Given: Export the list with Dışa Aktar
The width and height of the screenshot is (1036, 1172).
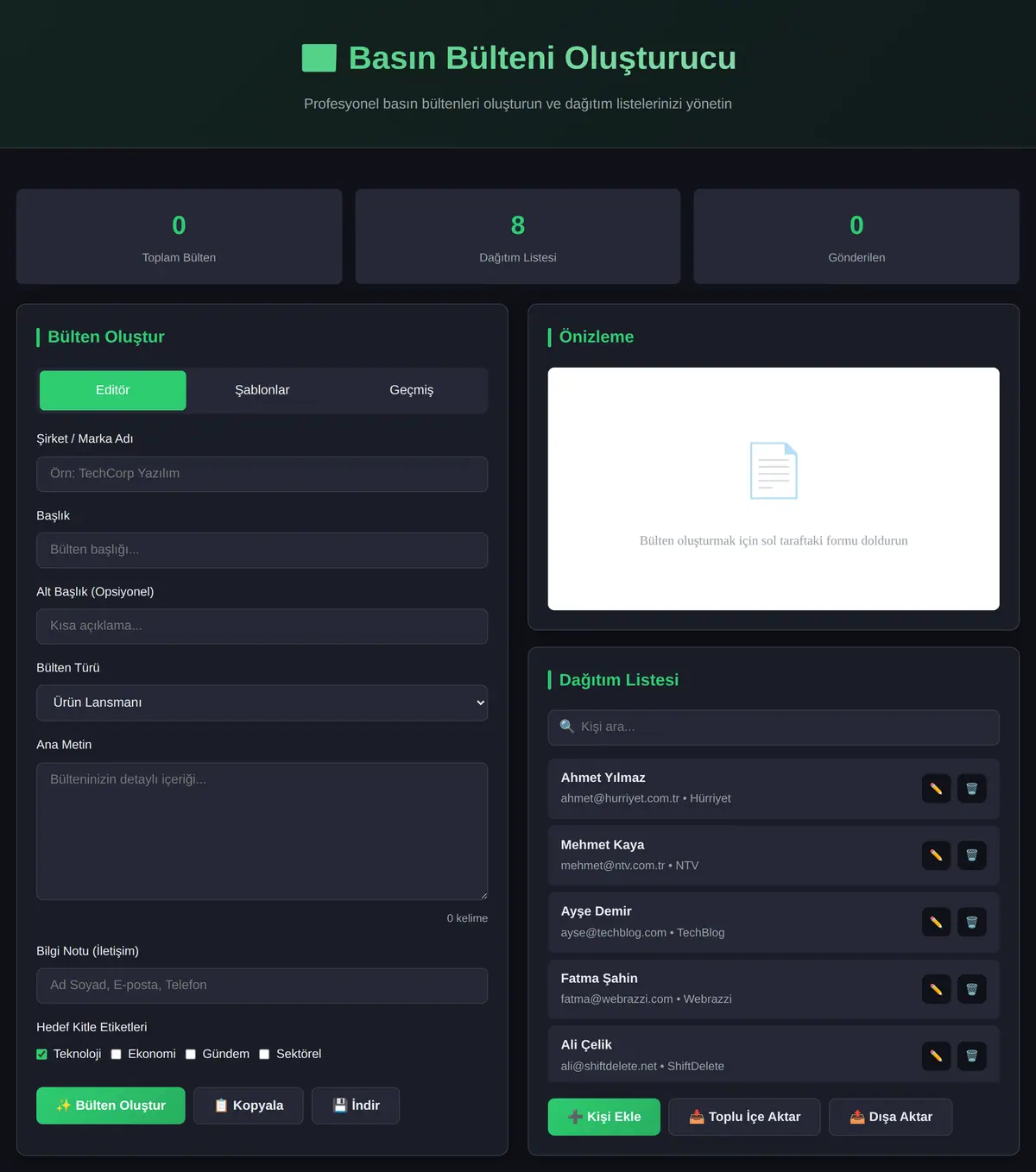Looking at the screenshot, I should click(x=891, y=1117).
